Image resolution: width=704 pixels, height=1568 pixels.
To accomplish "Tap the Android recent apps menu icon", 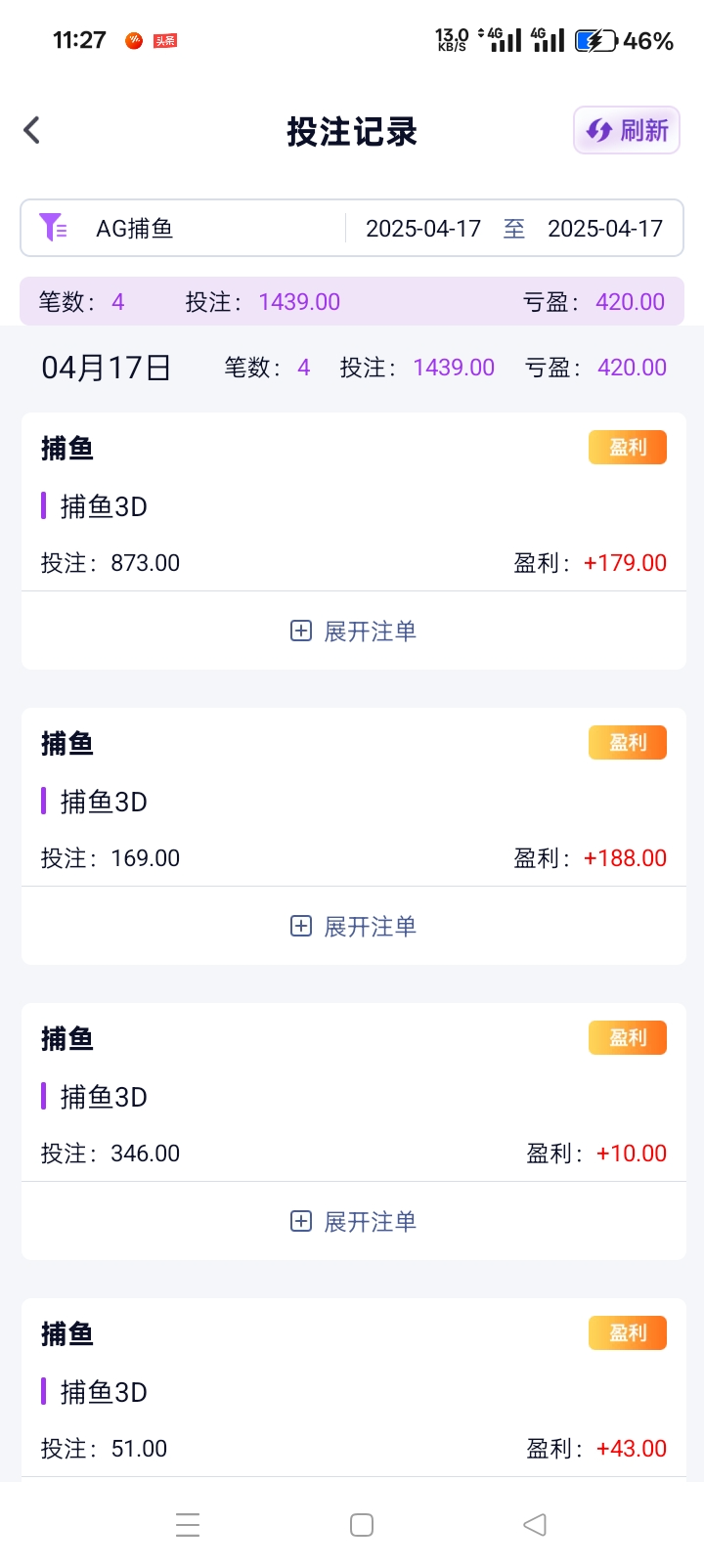I will point(188,1525).
